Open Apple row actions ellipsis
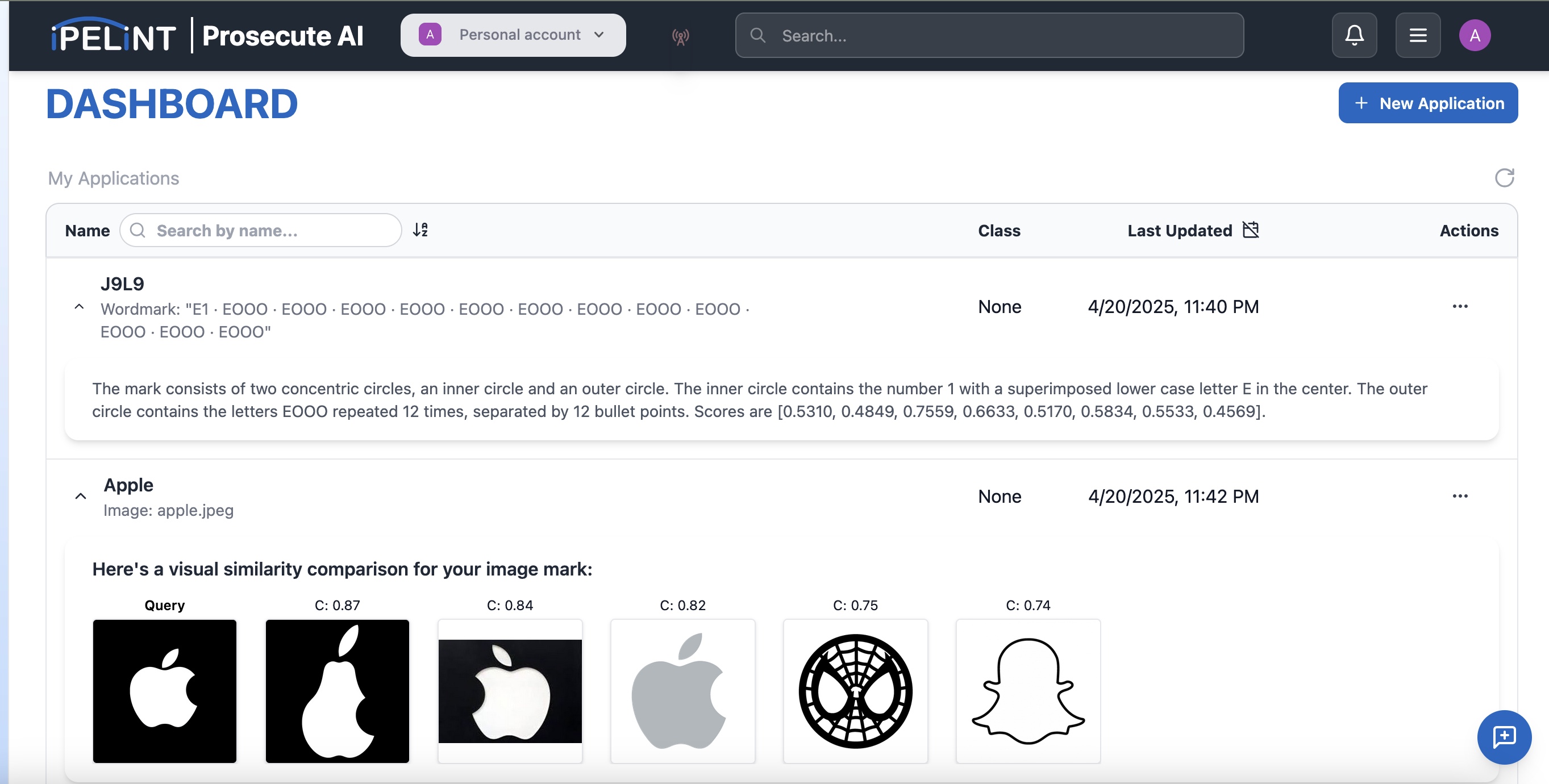Image resolution: width=1549 pixels, height=784 pixels. point(1459,496)
